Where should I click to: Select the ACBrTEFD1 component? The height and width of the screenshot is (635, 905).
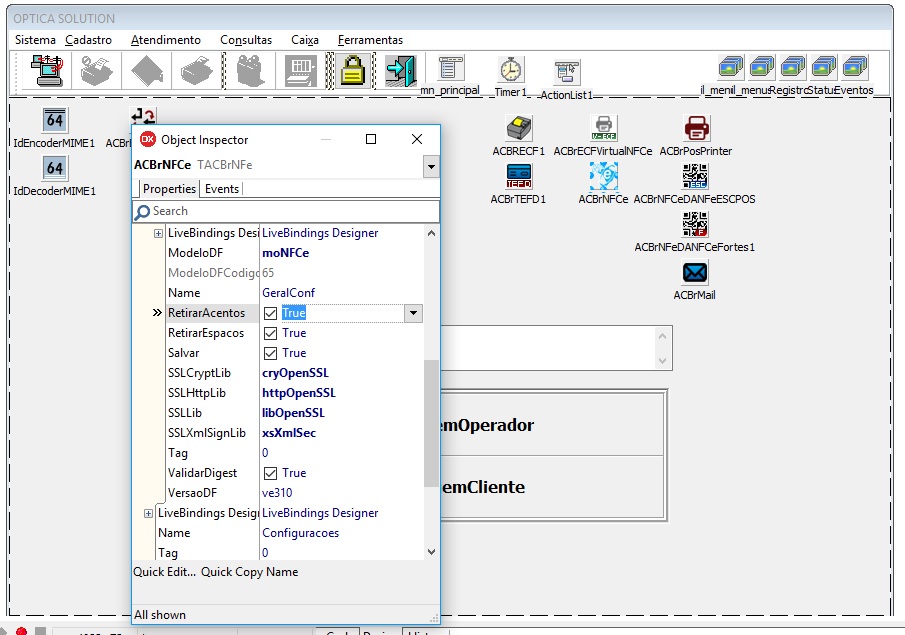[519, 175]
